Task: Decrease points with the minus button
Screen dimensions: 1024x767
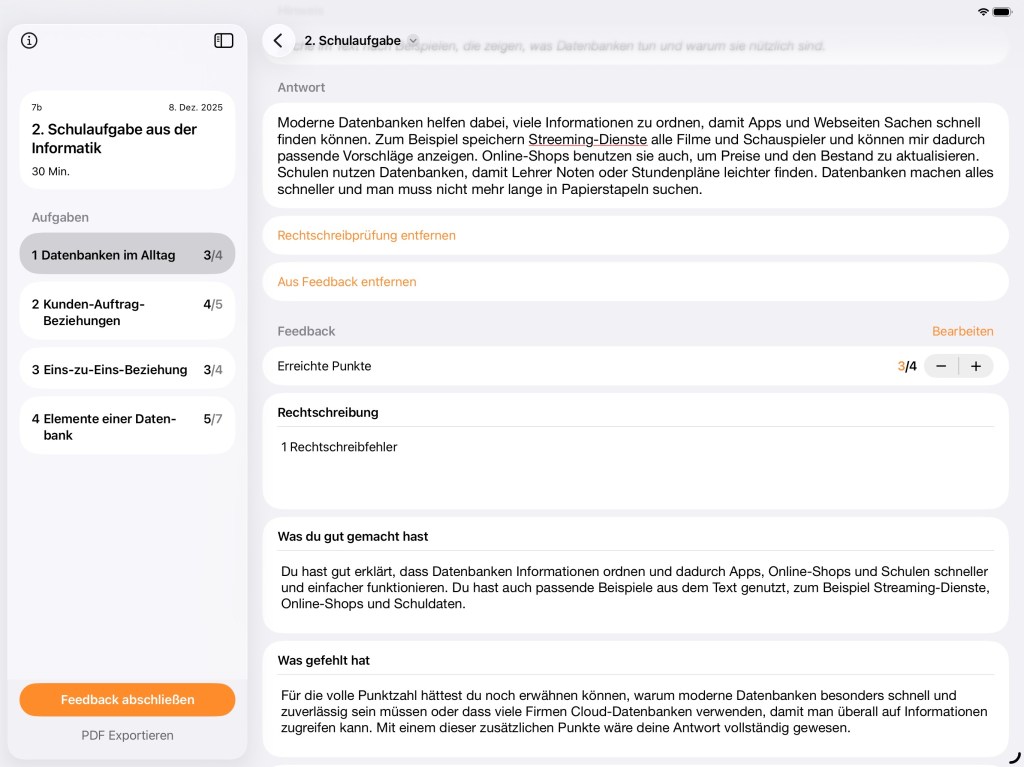Action: point(941,366)
